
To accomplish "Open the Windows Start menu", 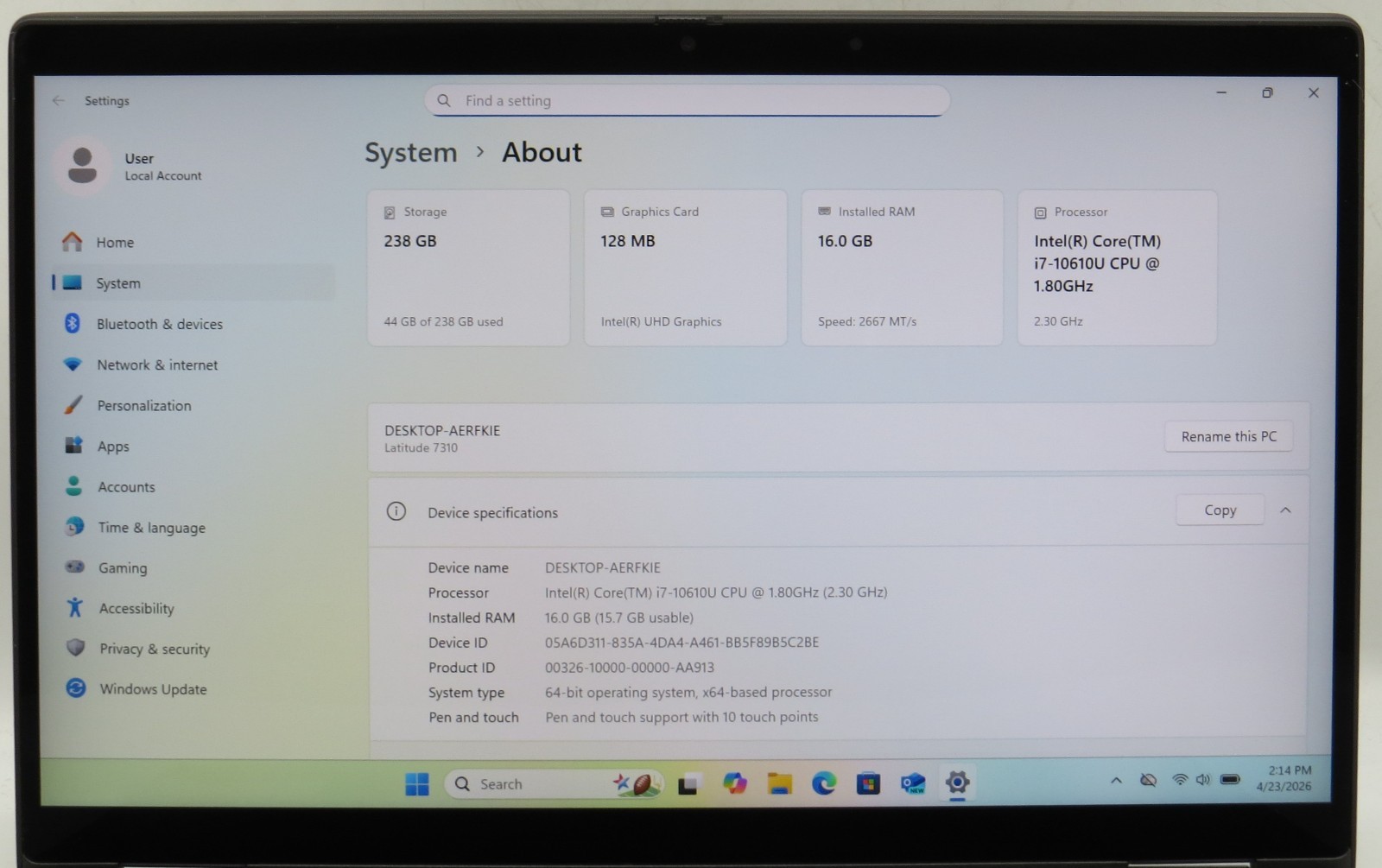I will click(x=417, y=783).
